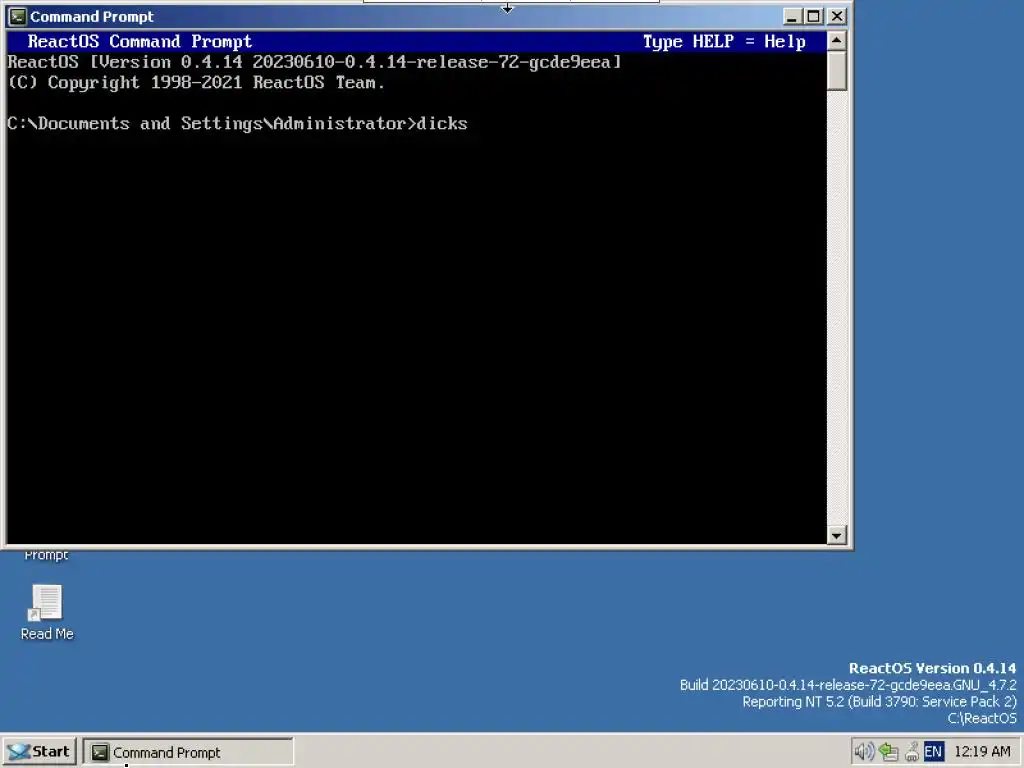Click the Copyright 1998-2021 ReactOS Team line
Screen dimensions: 1024x768
point(196,83)
